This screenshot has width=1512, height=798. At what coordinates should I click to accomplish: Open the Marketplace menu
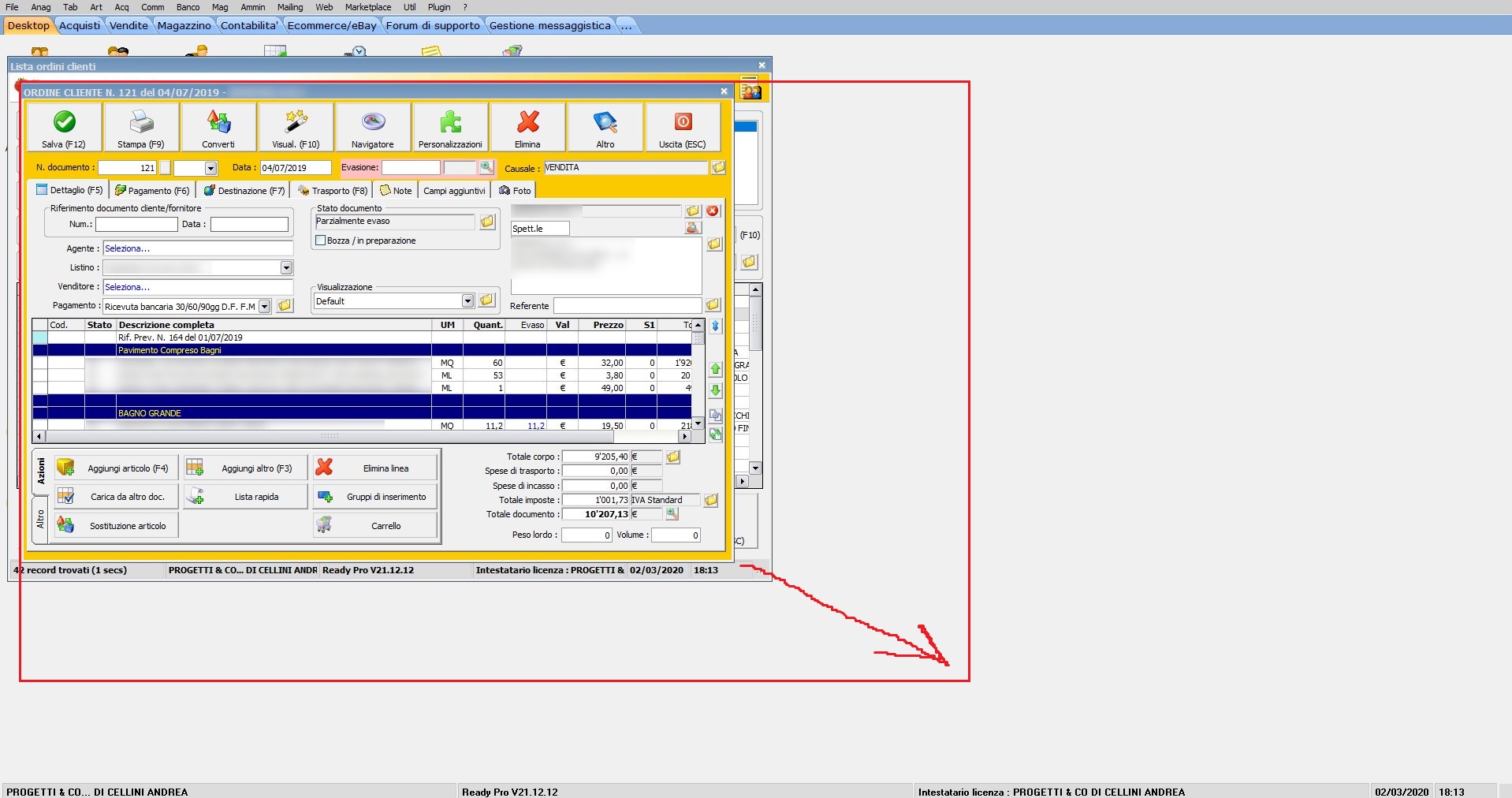tap(368, 7)
